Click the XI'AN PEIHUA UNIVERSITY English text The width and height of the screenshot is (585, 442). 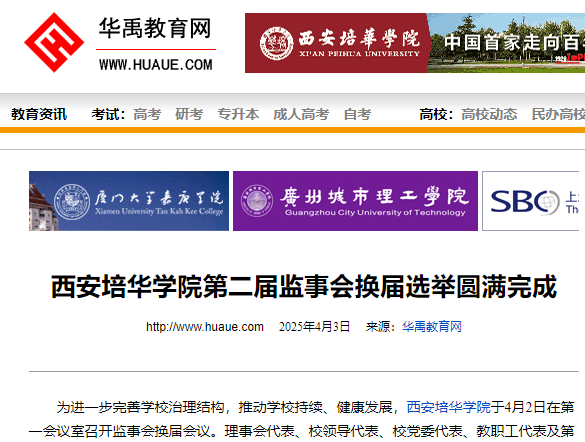[x=359, y=54]
